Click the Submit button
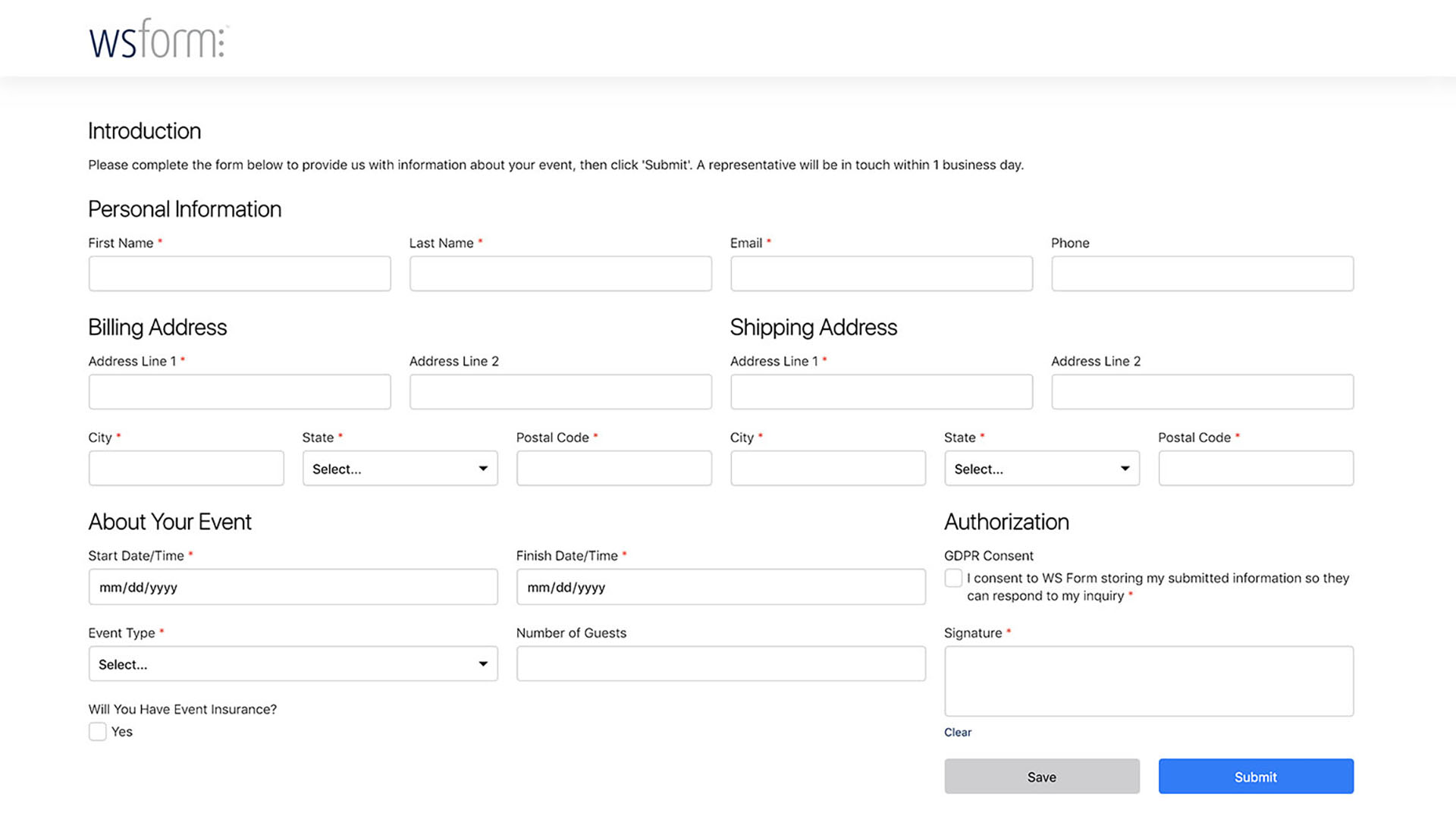This screenshot has height=819, width=1456. click(1255, 777)
